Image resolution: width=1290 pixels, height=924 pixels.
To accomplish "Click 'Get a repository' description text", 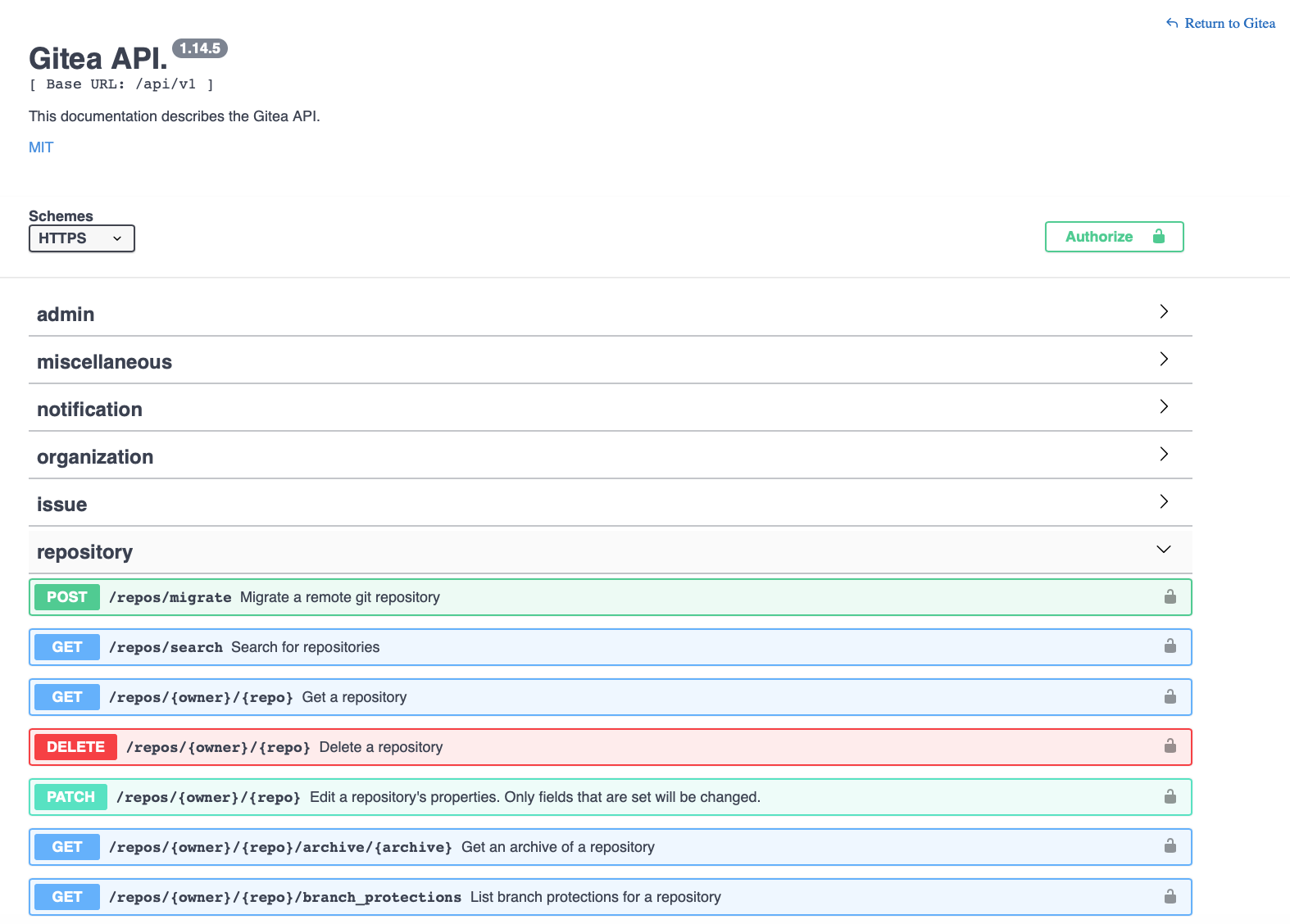I will coord(354,697).
